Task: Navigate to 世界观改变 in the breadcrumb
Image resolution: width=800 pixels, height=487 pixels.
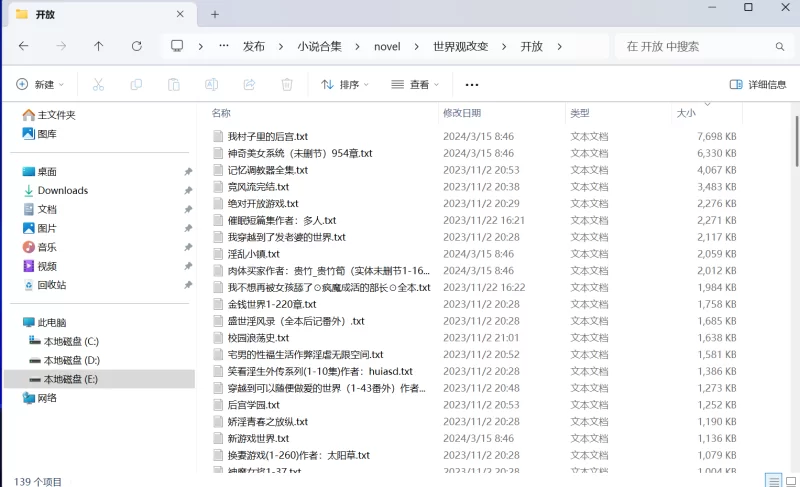Action: (x=461, y=47)
